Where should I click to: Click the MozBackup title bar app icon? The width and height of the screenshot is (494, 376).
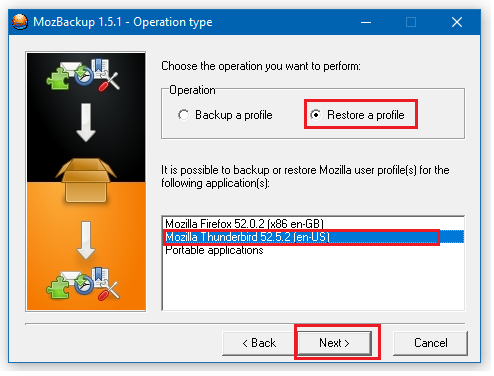click(20, 22)
